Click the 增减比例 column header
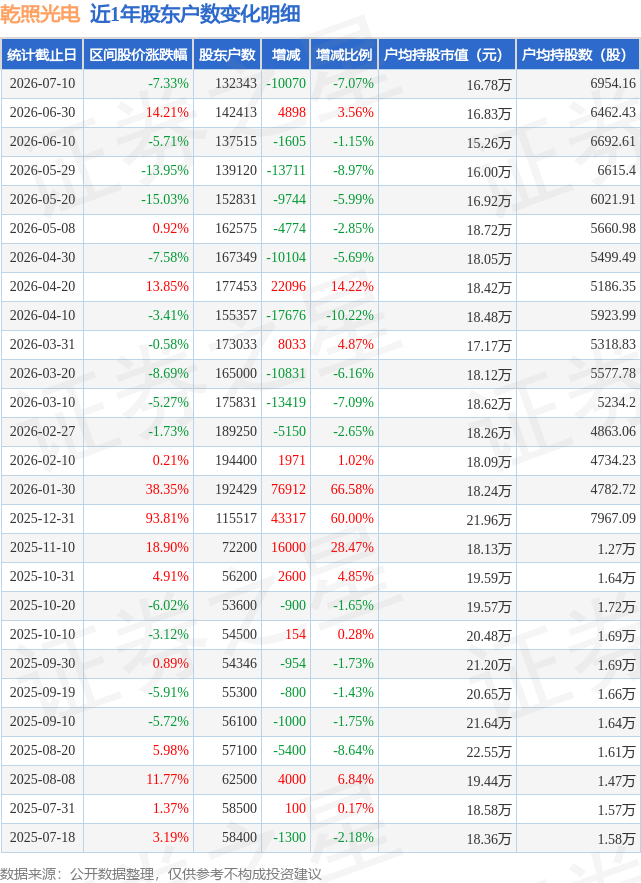The image size is (641, 883). pos(344,55)
